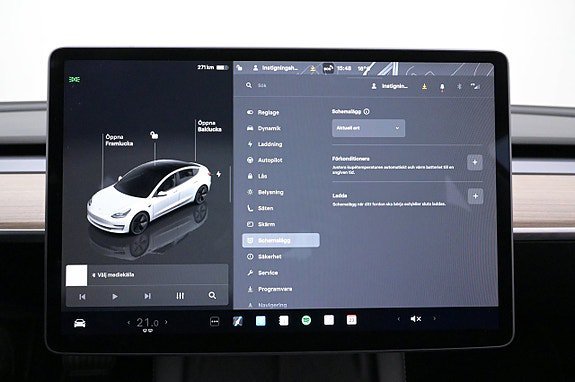Open the Aktuell ort schedule location dropdown
Viewport: 575px width, 382px height.
(368, 128)
